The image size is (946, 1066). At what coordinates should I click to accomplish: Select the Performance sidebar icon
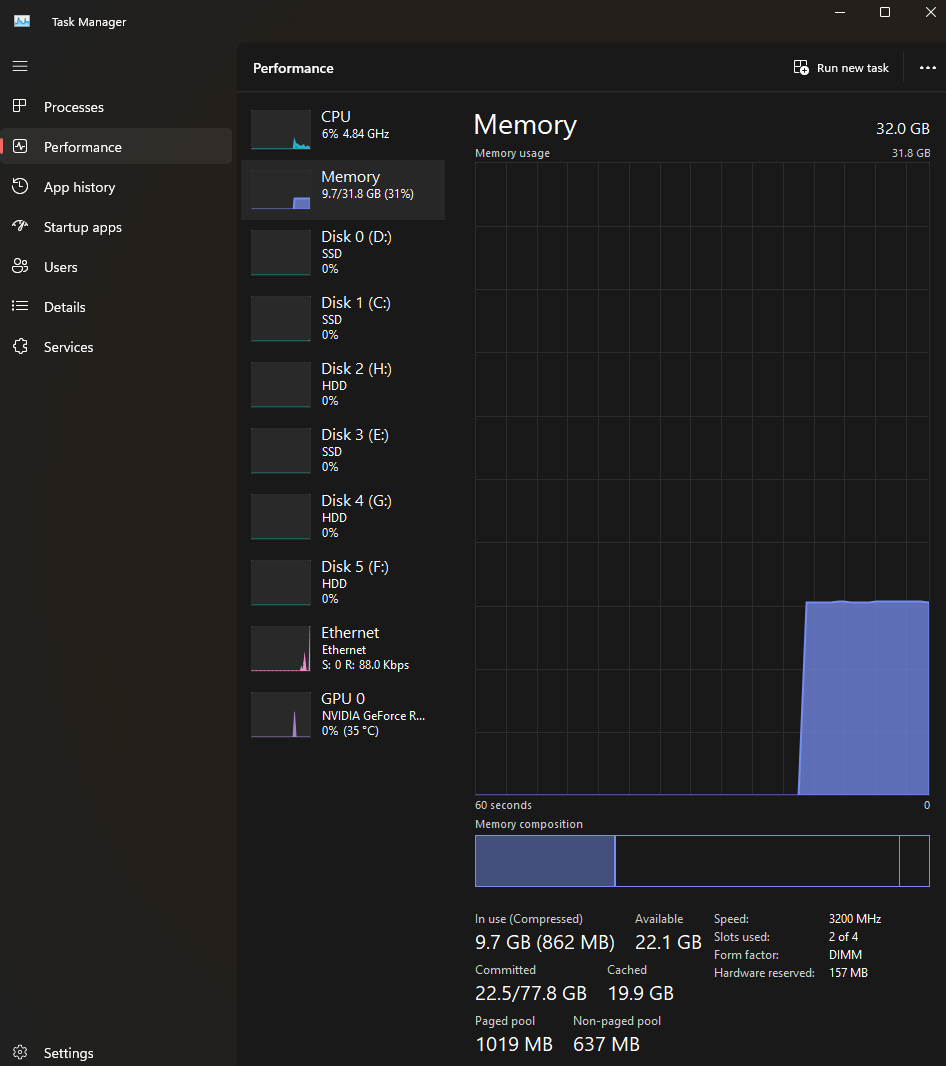tap(21, 146)
